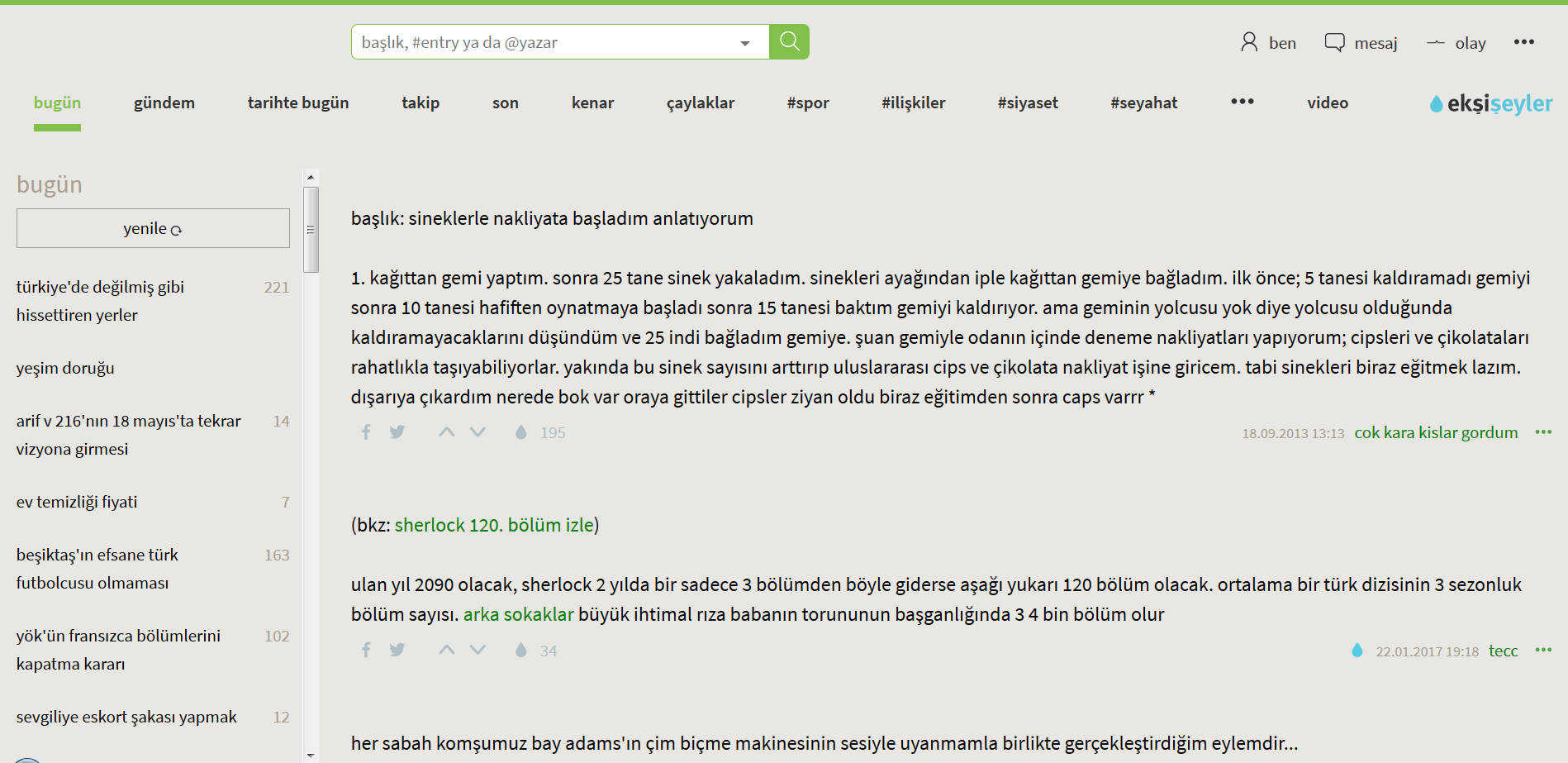Check notifications via the olay icon
The image size is (1568, 763).
click(x=1436, y=42)
